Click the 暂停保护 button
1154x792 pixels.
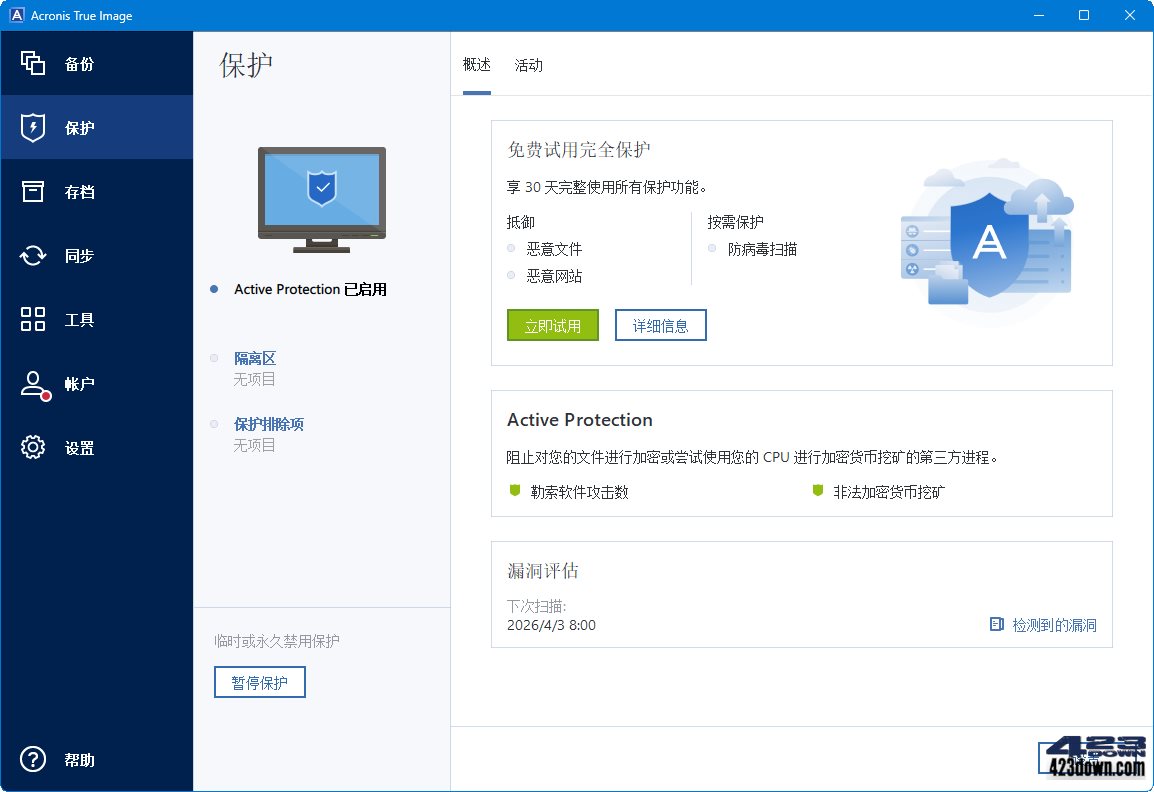[259, 682]
